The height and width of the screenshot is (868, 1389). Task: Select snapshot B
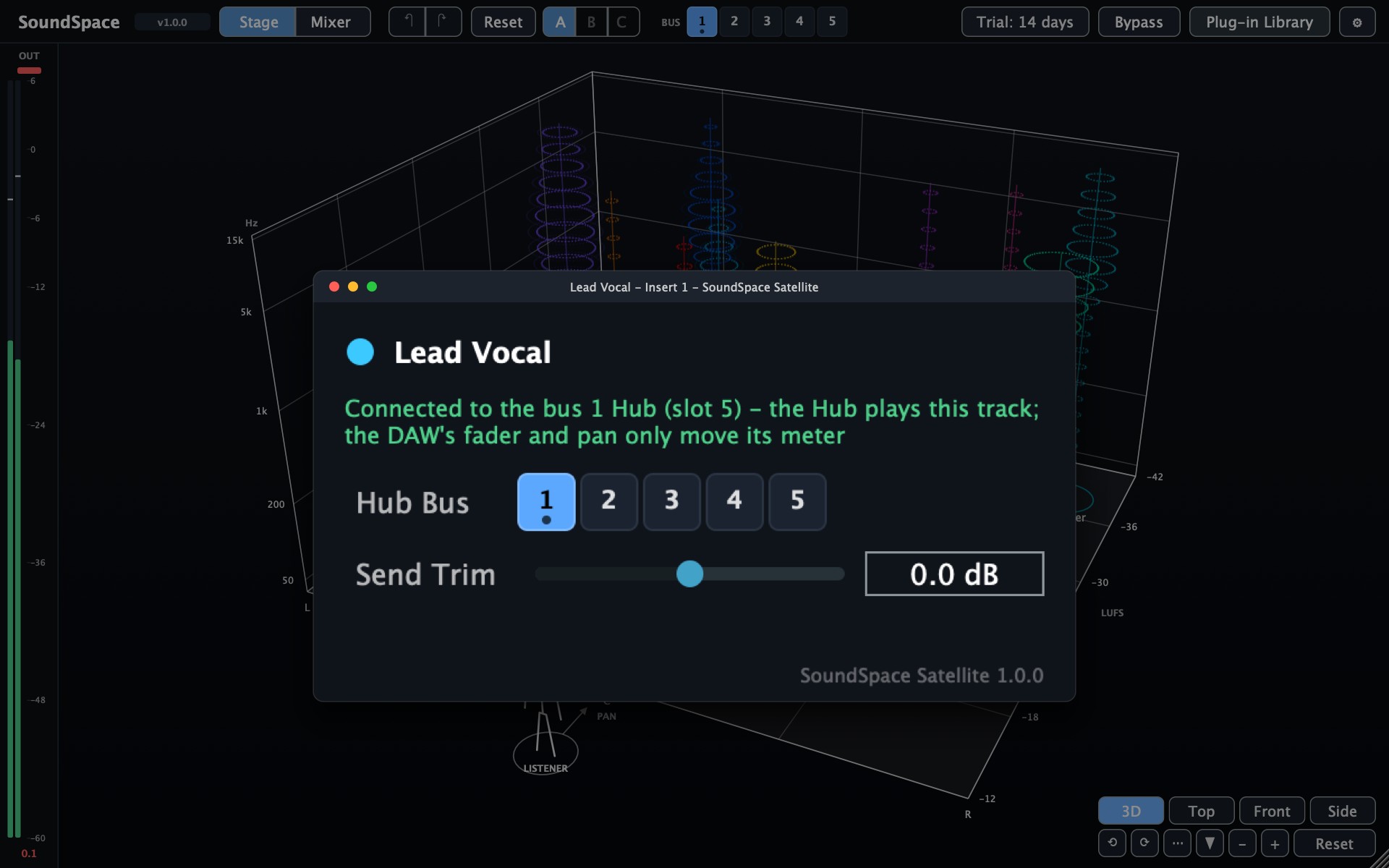click(x=592, y=22)
